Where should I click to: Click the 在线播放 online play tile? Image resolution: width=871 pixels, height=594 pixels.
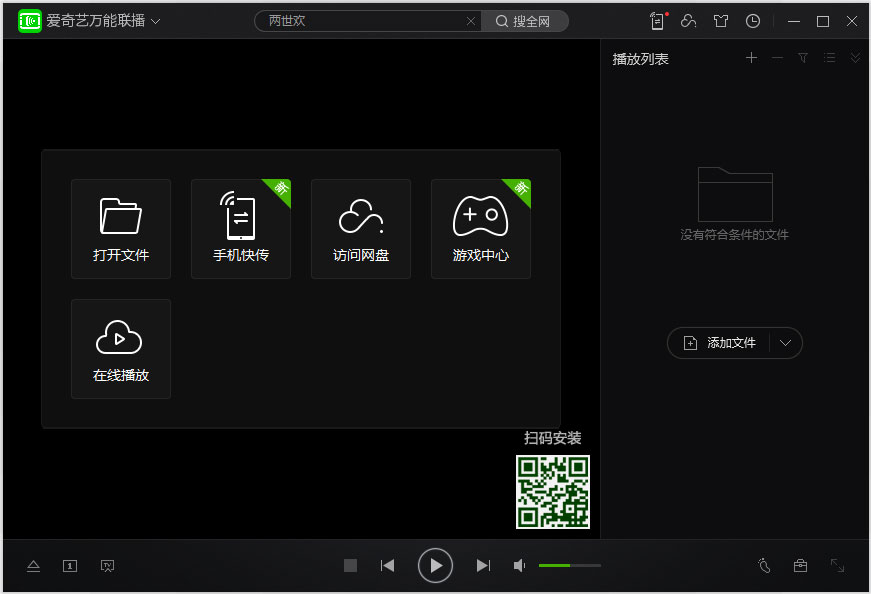[121, 349]
